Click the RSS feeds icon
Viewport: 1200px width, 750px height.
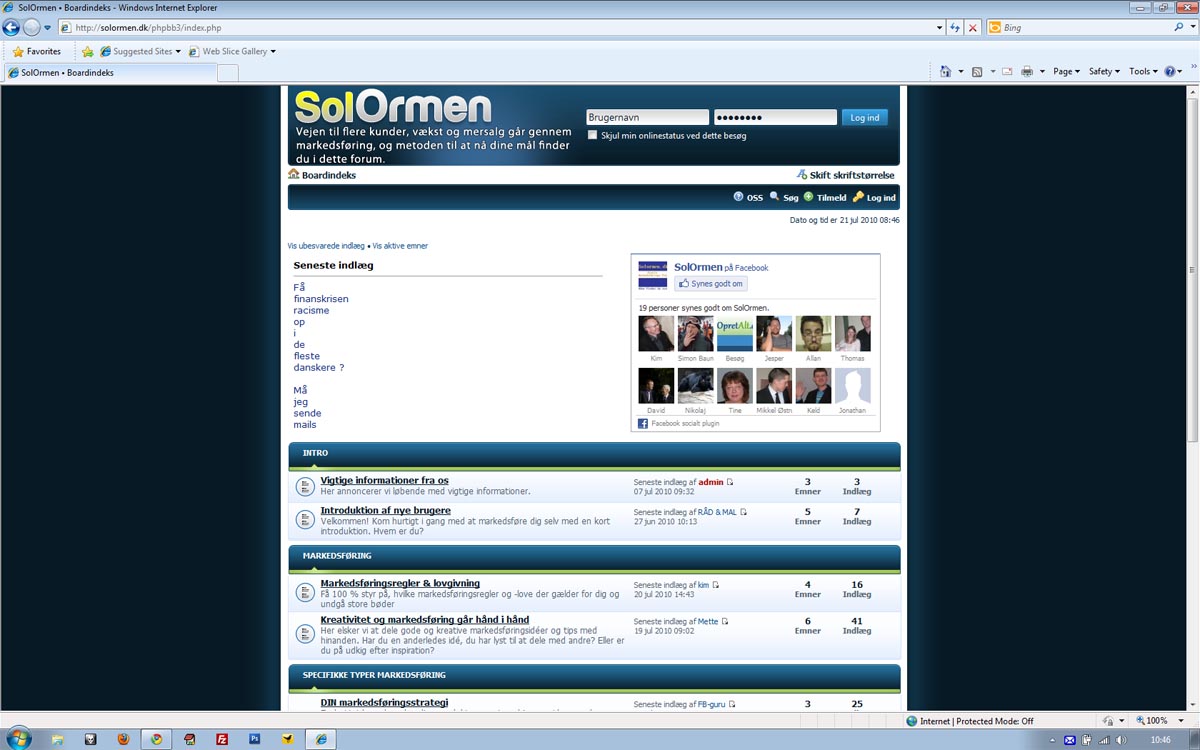click(x=977, y=72)
